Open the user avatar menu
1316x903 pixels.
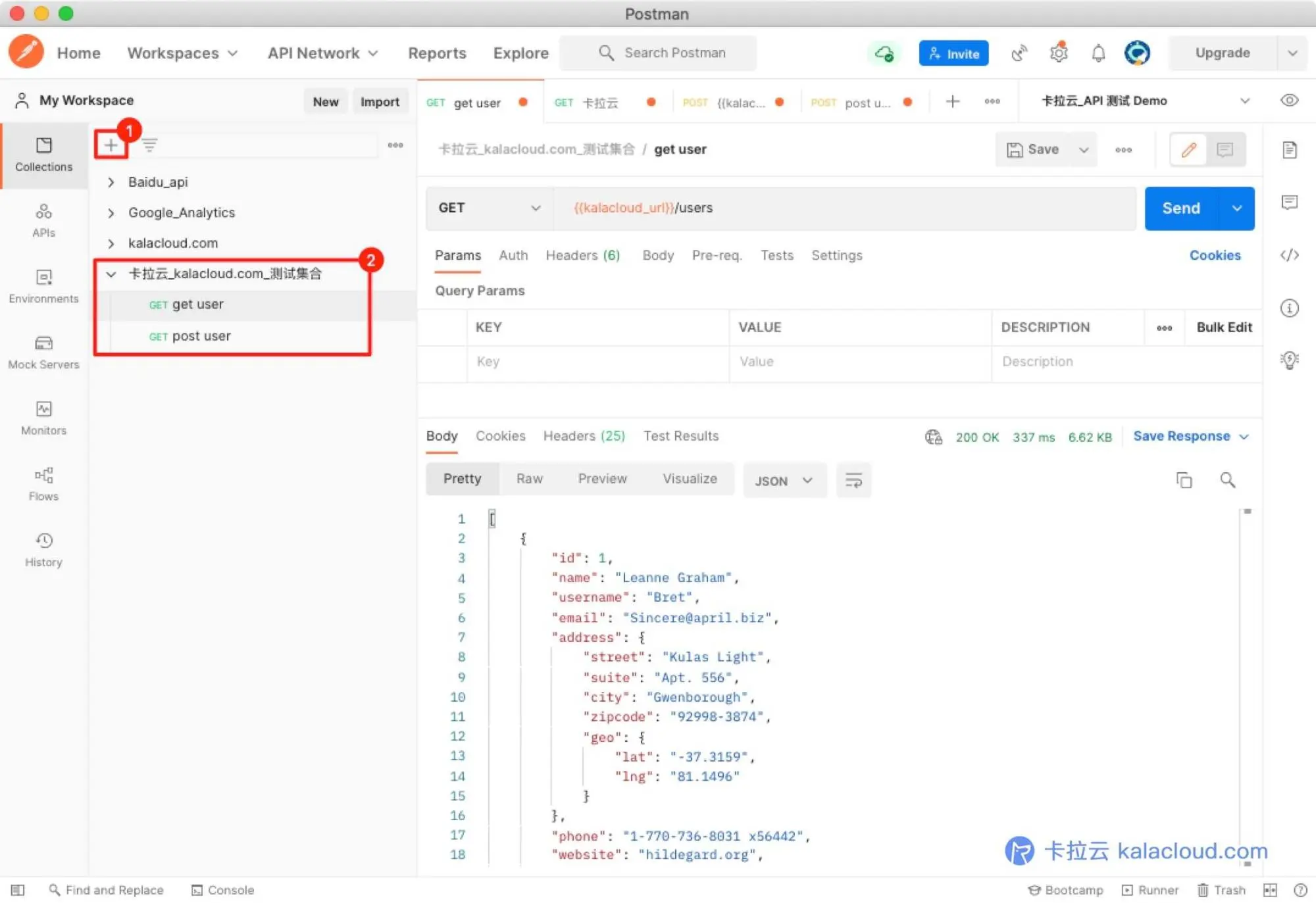[x=1137, y=53]
